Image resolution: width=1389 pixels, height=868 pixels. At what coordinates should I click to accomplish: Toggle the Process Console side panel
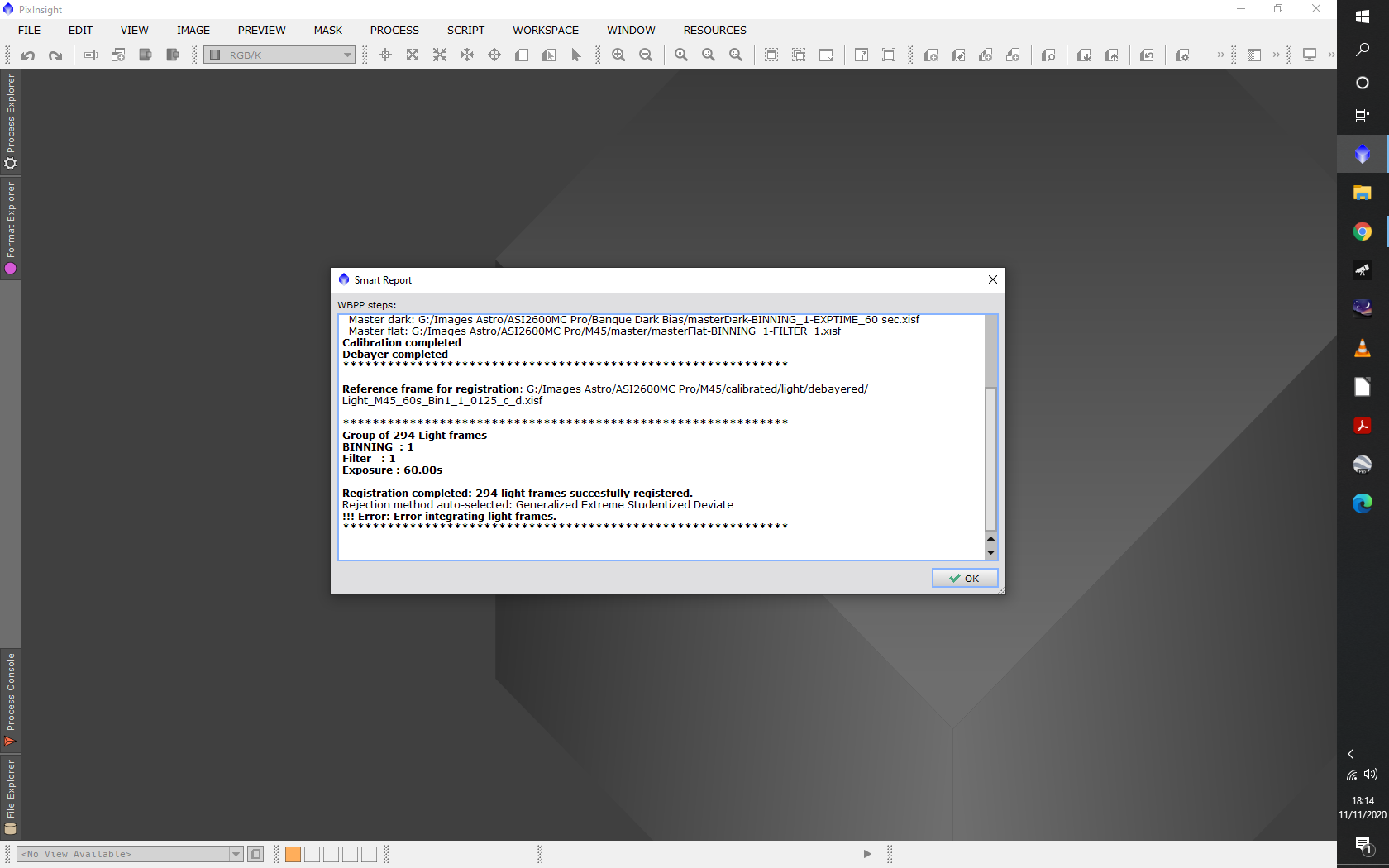(11, 699)
